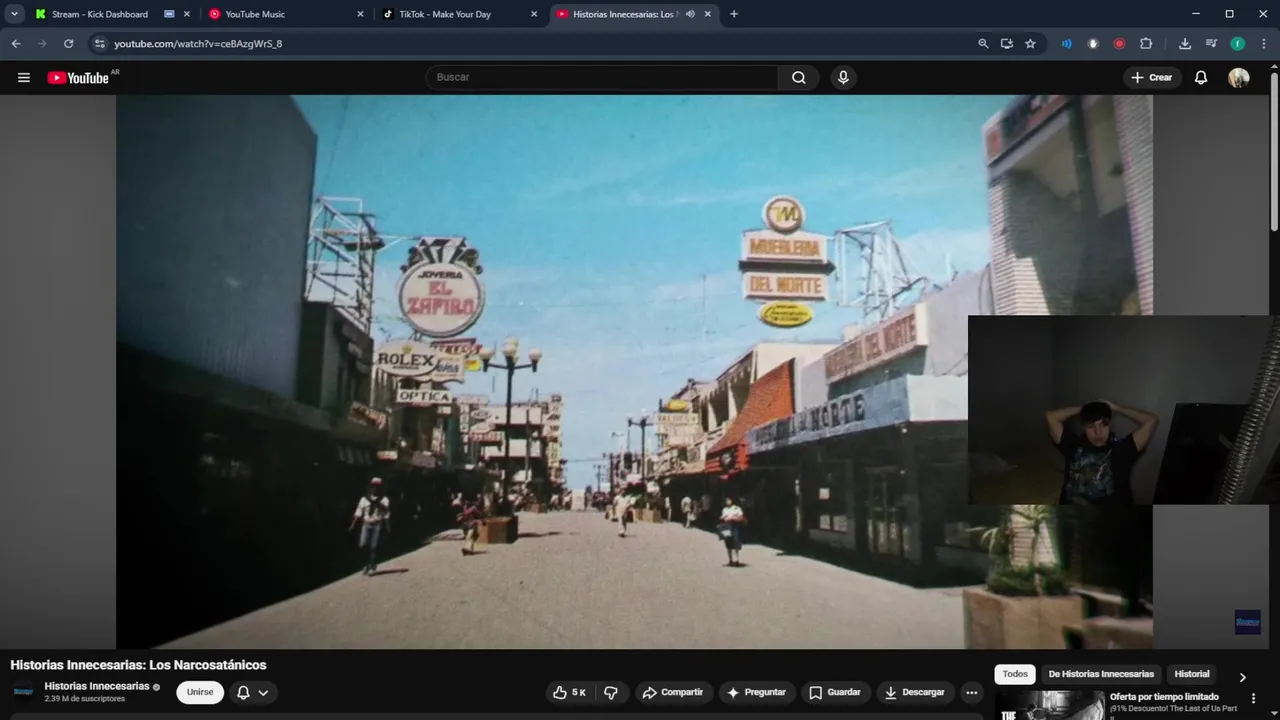Open 'Oferta por tiempo limitado' thumbnail
This screenshot has height=720, width=1280.
coord(1049,705)
